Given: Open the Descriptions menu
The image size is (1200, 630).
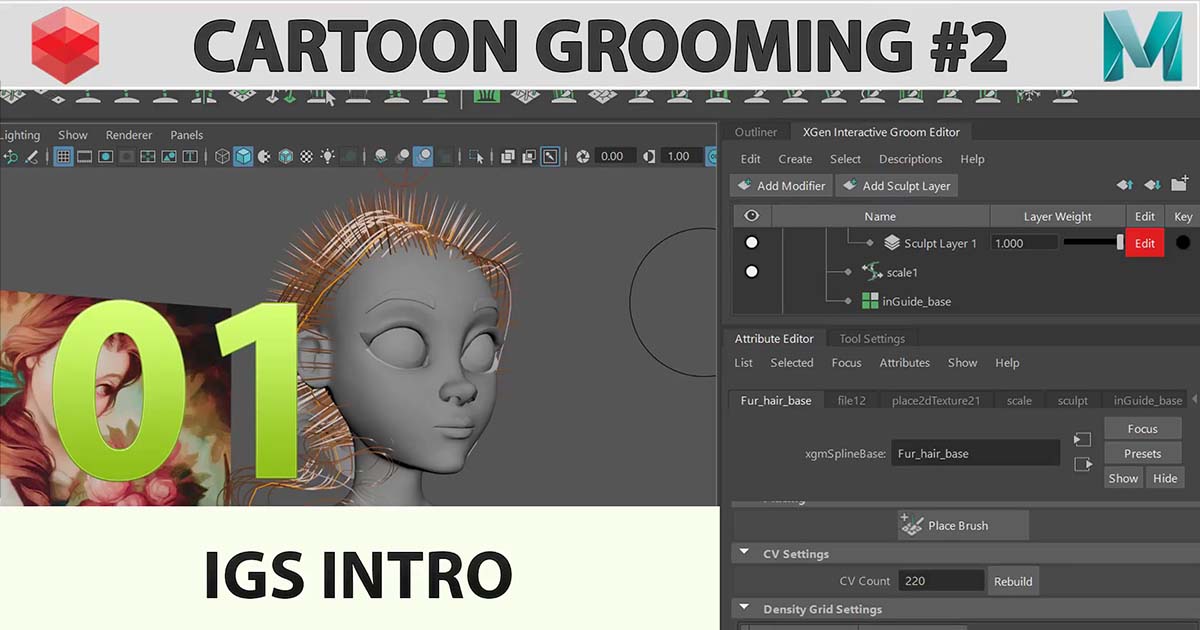Looking at the screenshot, I should click(x=910, y=159).
